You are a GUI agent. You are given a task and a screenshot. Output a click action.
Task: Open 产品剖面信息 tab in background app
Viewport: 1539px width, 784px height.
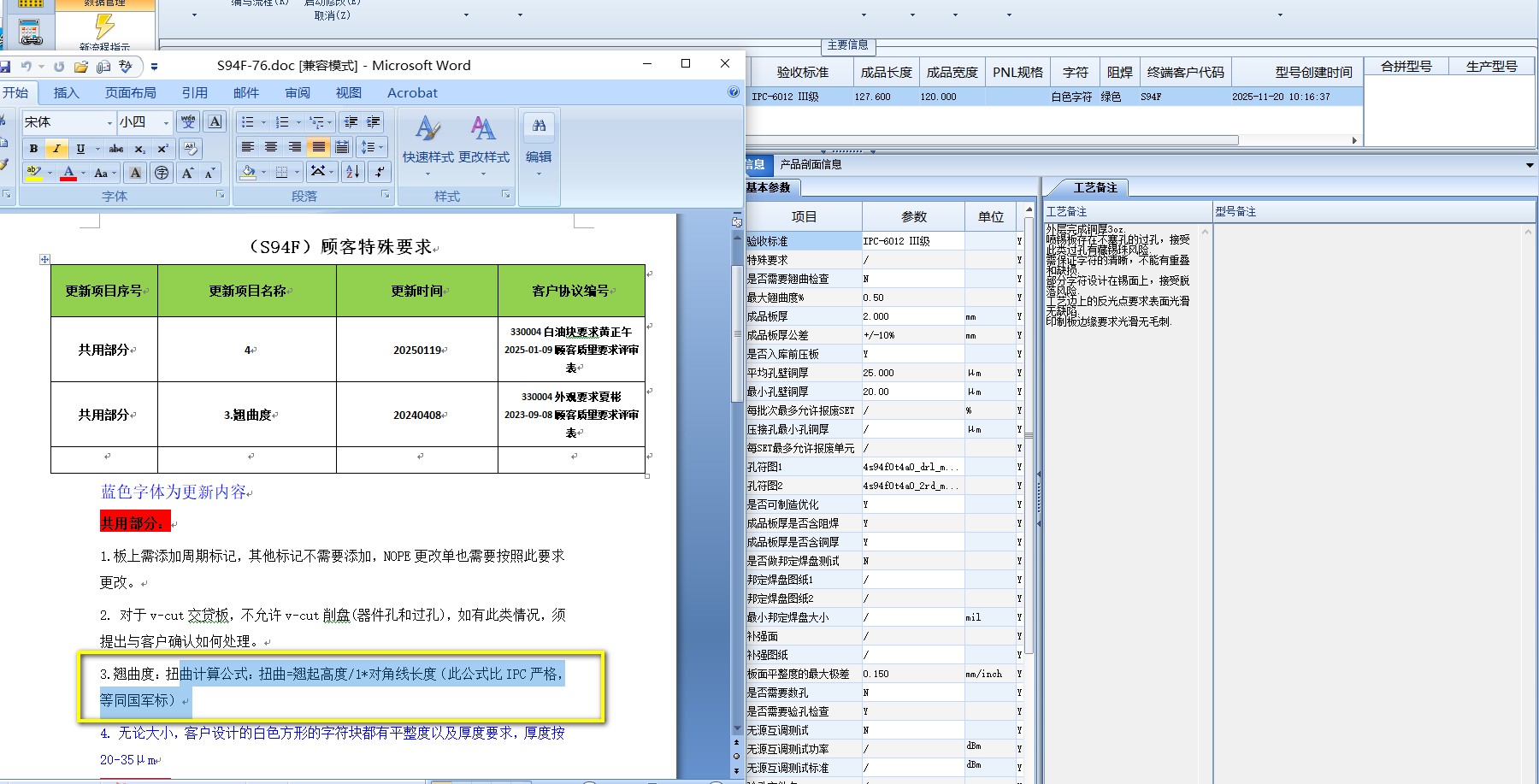811,164
